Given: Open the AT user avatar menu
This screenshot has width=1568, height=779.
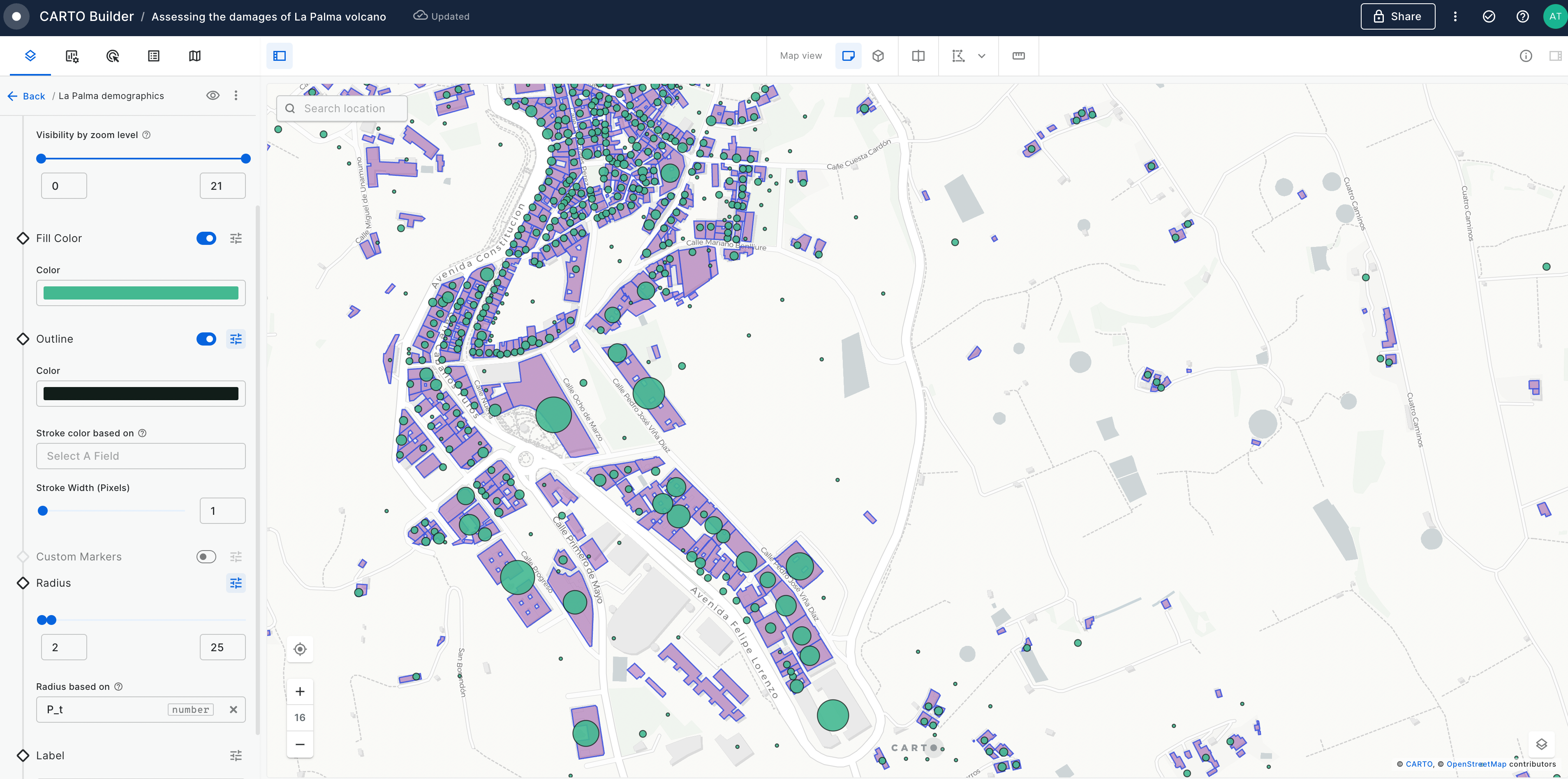Looking at the screenshot, I should coord(1555,16).
